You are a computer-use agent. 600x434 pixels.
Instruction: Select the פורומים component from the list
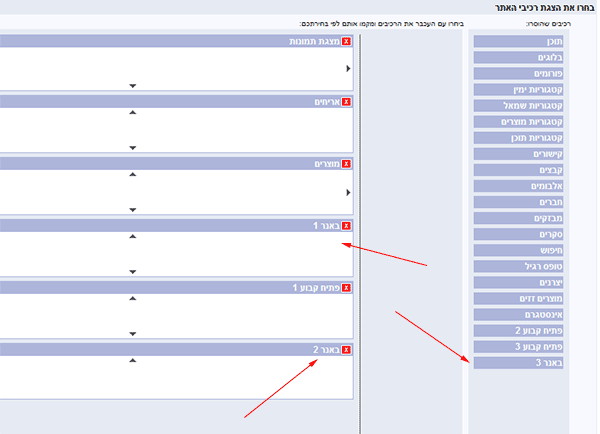520,74
